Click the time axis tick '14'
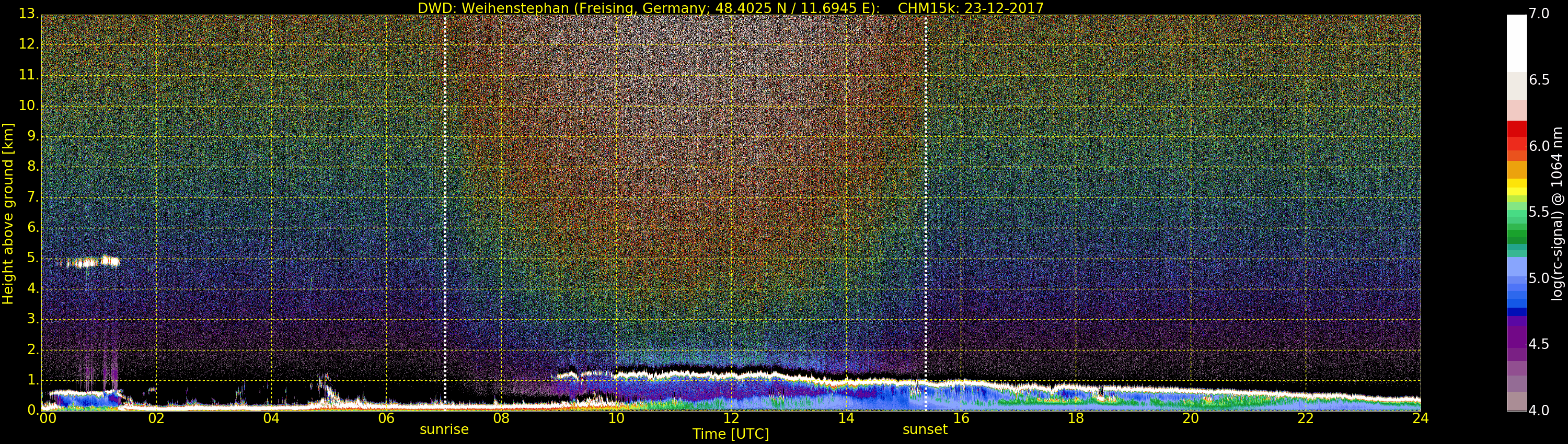This screenshot has height=444, width=1568. (x=846, y=418)
